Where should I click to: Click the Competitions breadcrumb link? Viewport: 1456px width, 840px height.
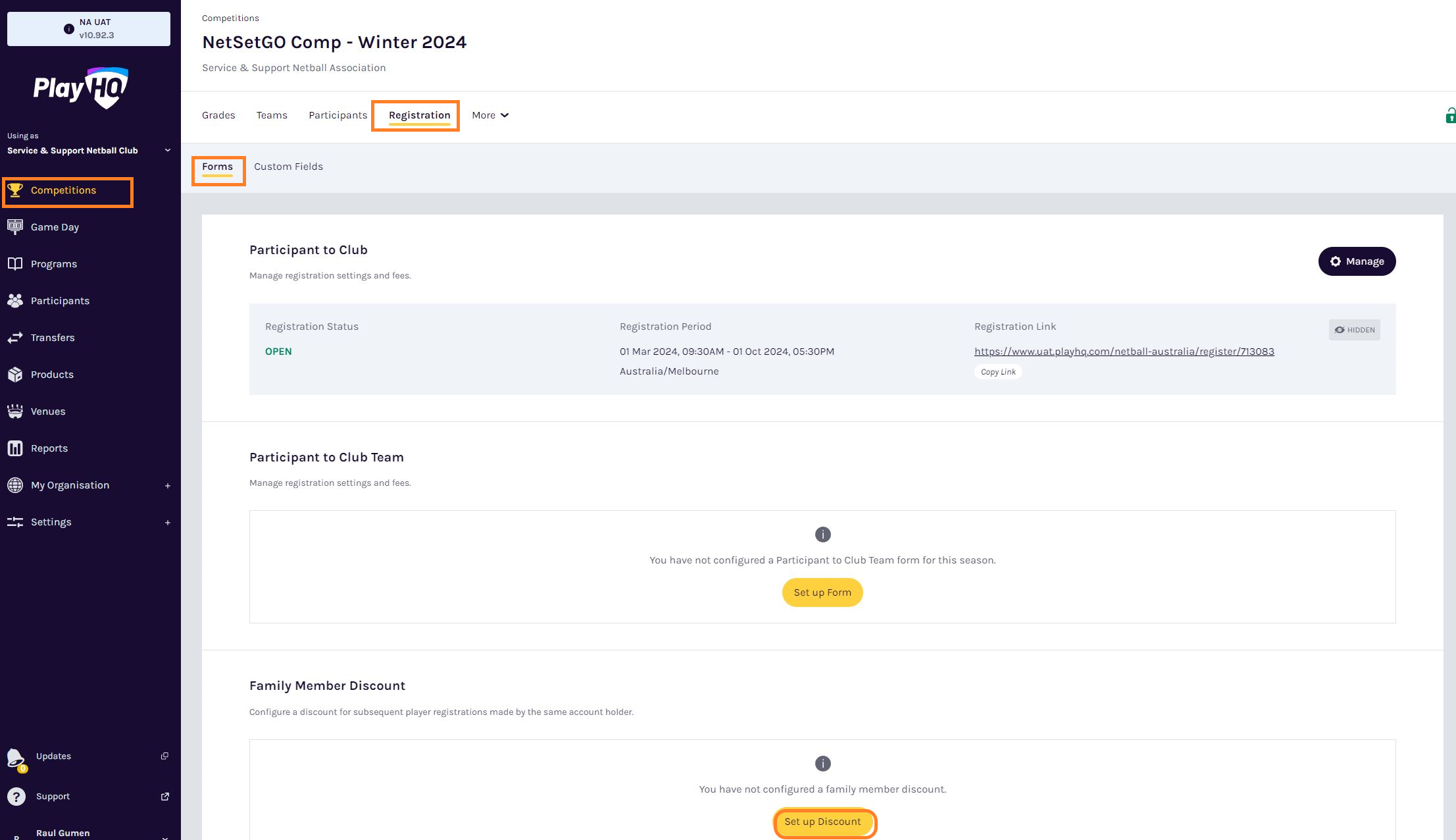[230, 18]
